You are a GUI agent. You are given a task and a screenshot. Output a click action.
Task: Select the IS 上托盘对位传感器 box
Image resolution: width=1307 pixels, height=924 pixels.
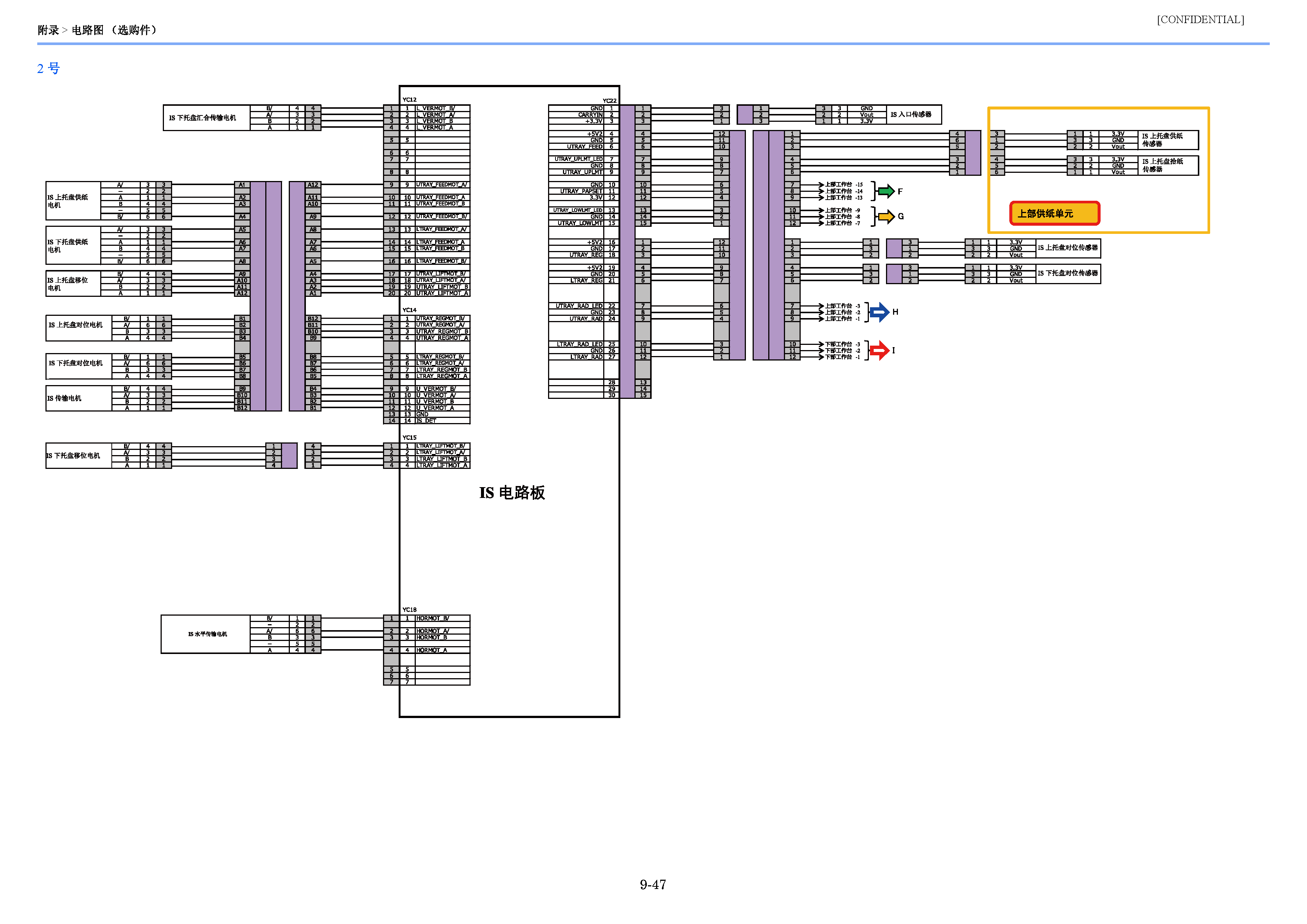(1068, 248)
